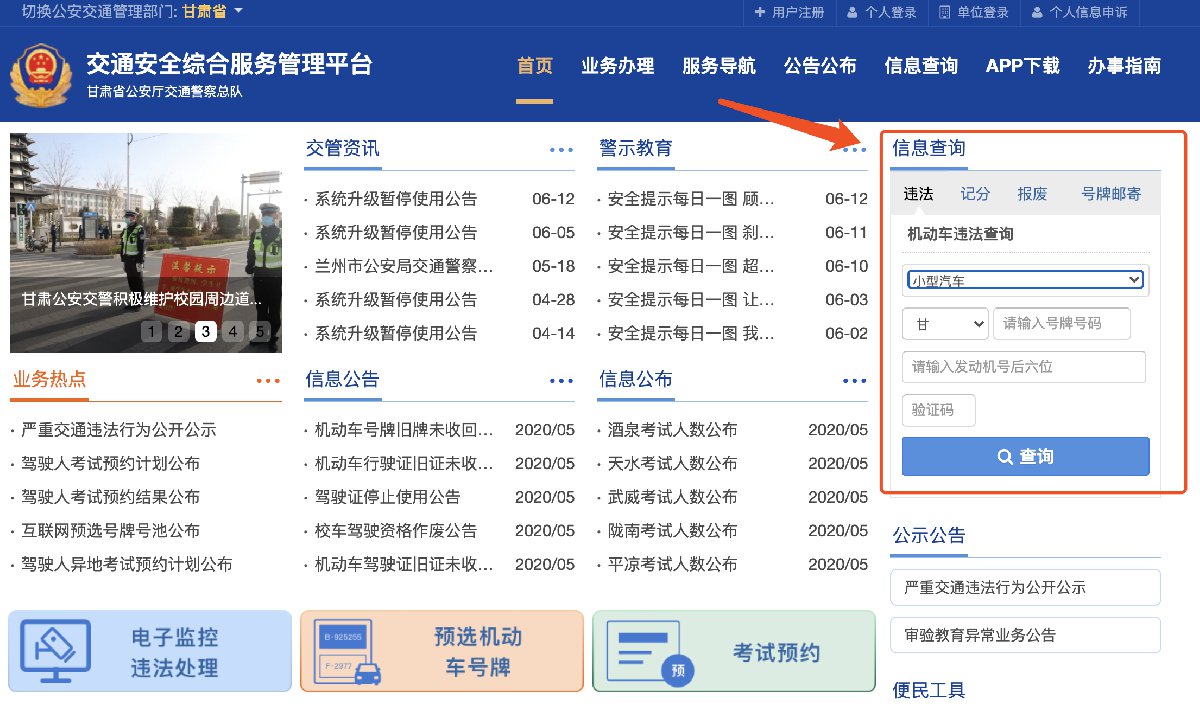Open the 预选机动车号牌 card
Viewport: 1200px width, 706px height.
(x=441, y=651)
